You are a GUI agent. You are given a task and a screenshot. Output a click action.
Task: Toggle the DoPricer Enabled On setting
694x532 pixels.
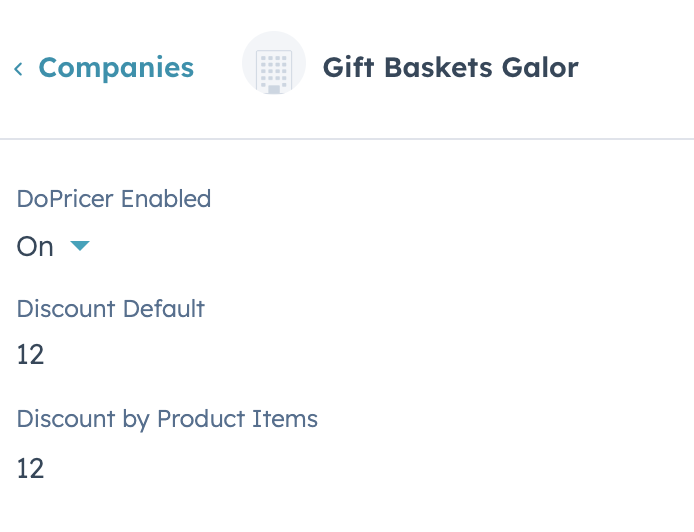click(x=53, y=246)
